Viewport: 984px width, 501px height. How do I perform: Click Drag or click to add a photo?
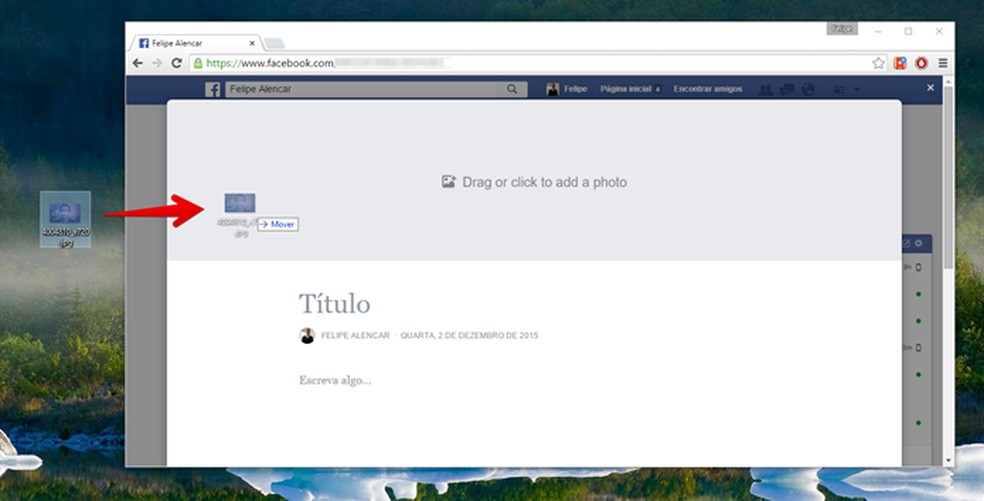click(x=534, y=182)
